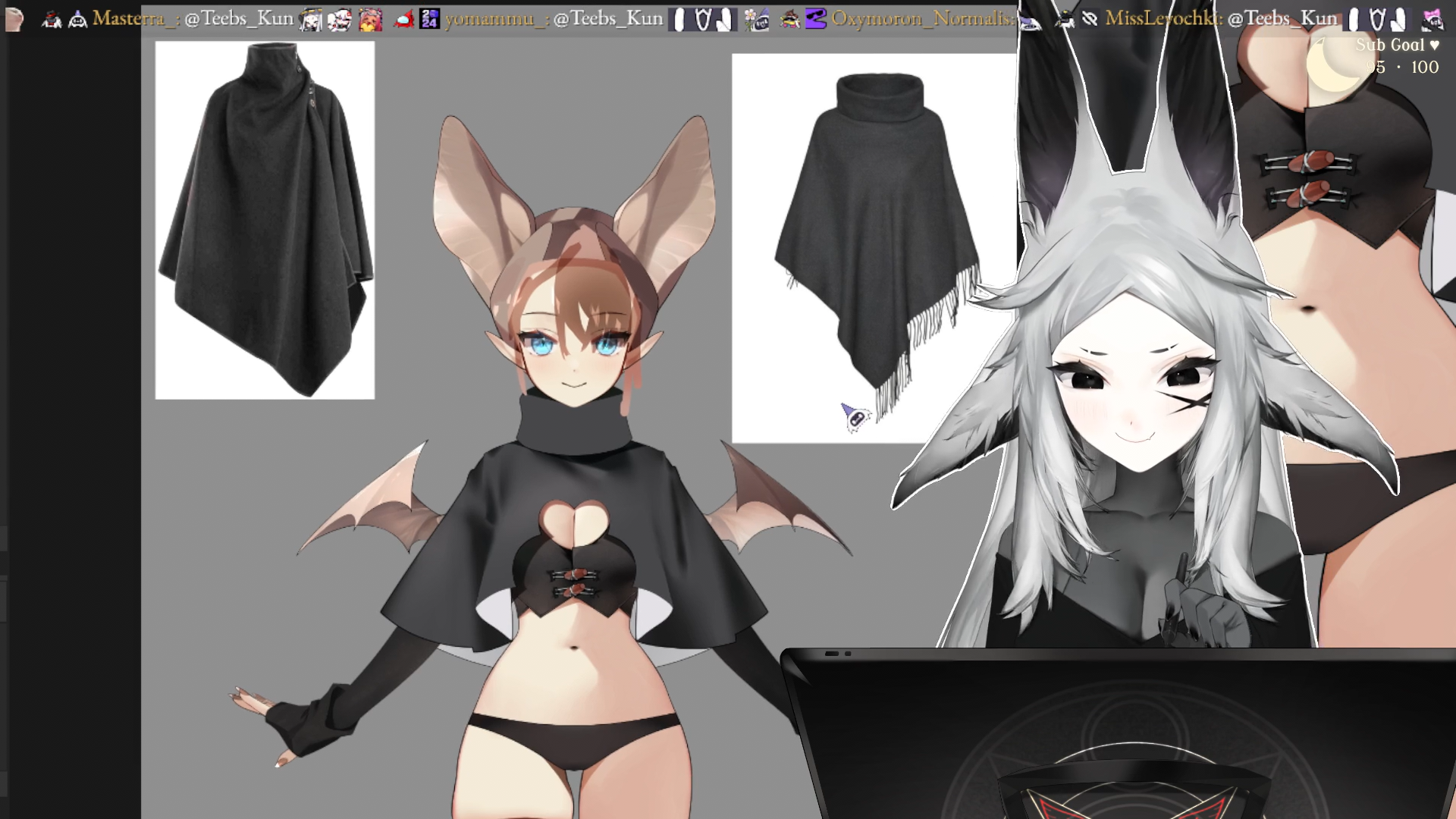The width and height of the screenshot is (1456, 819).
Task: Click the heart cutout on the character's cape
Action: coord(574,521)
